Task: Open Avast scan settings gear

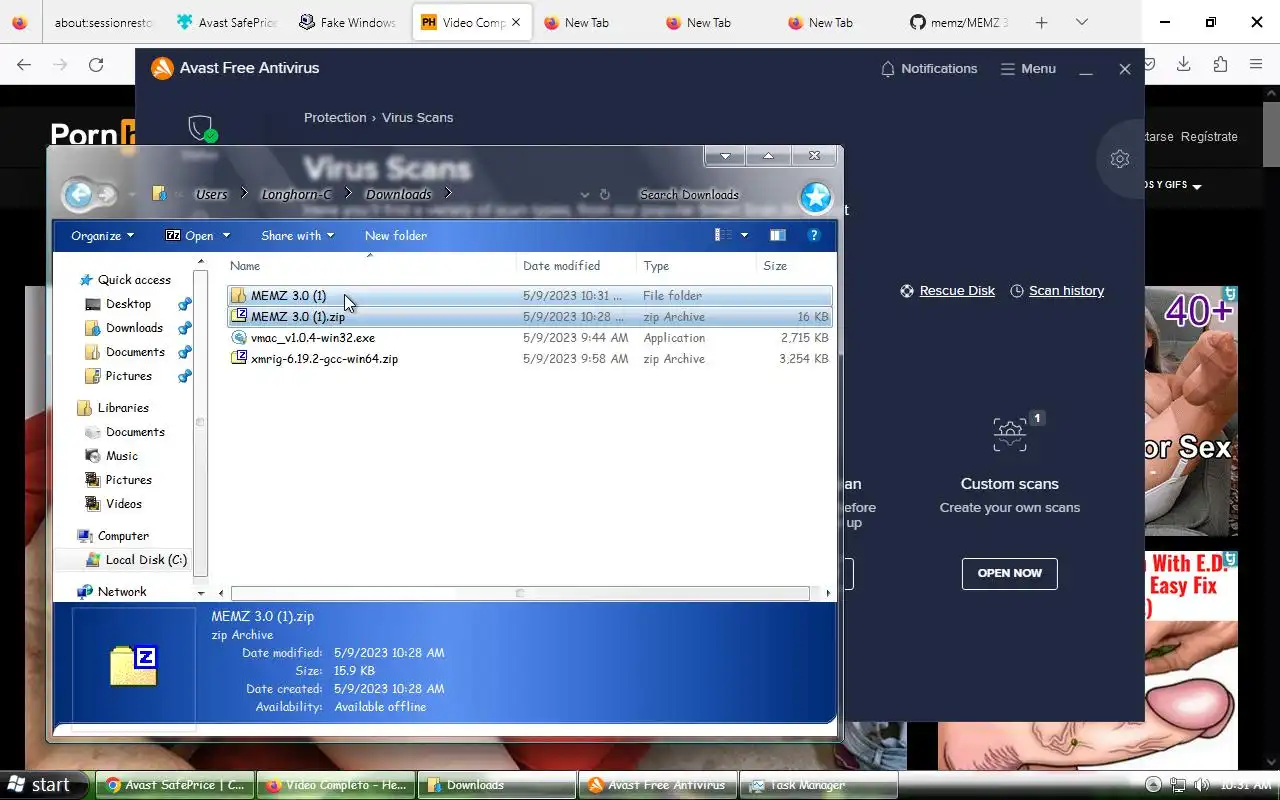Action: (x=1120, y=159)
